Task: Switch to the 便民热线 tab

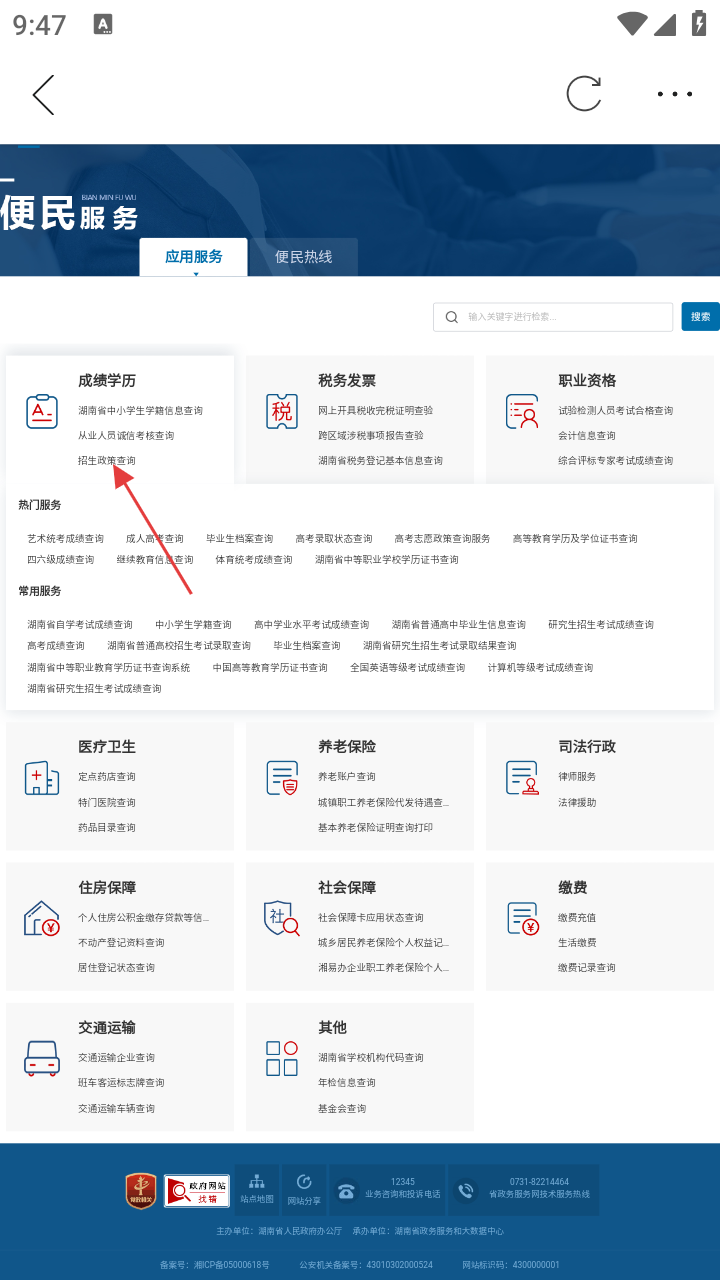Action: [303, 257]
